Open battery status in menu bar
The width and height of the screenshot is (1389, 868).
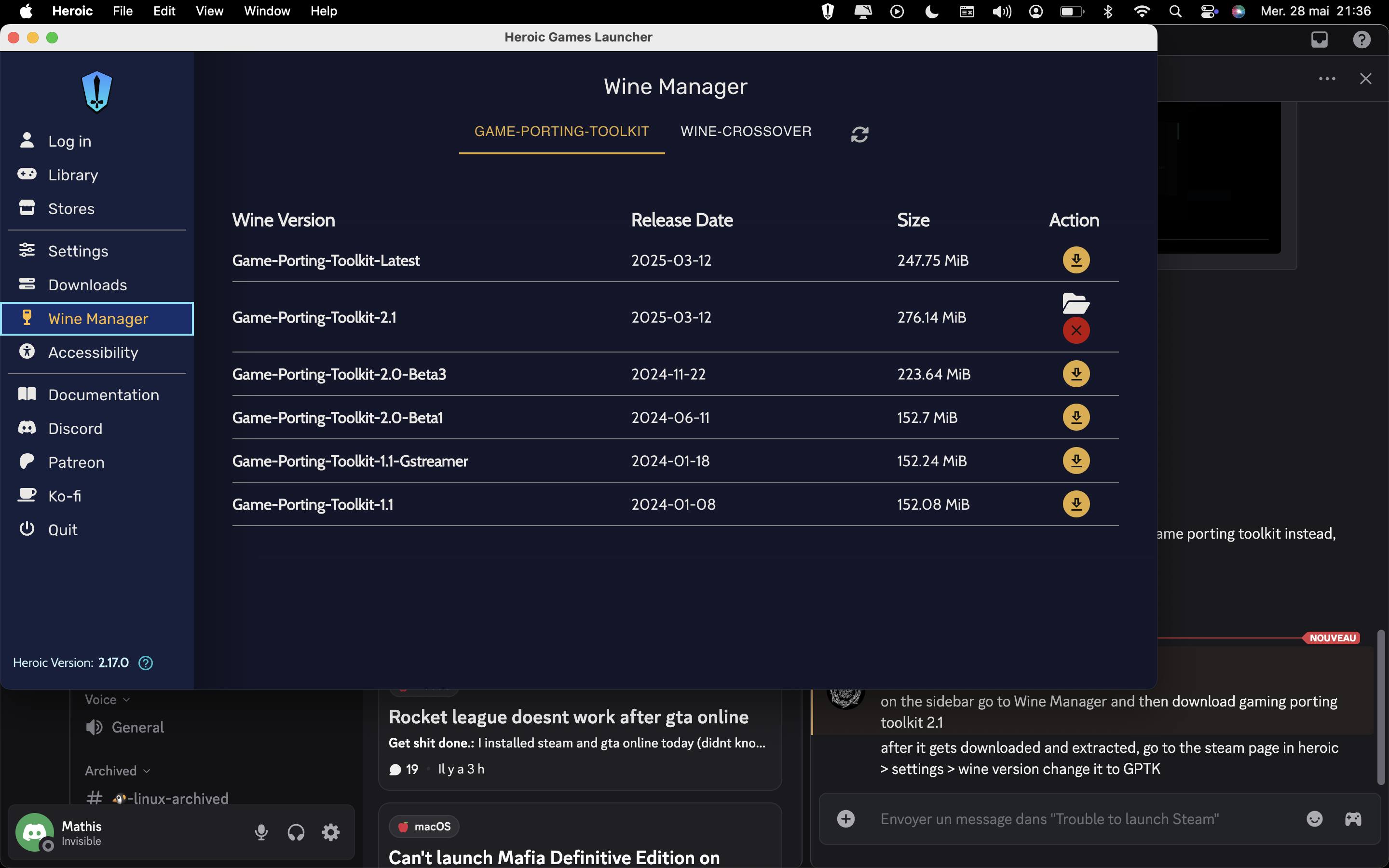pyautogui.click(x=1072, y=12)
